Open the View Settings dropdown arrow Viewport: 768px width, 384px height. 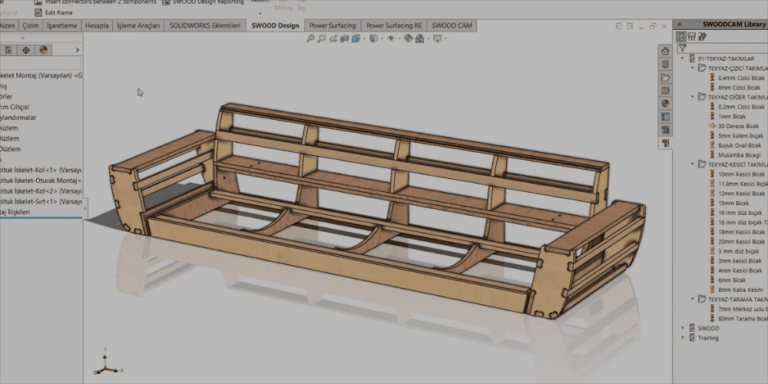click(446, 38)
